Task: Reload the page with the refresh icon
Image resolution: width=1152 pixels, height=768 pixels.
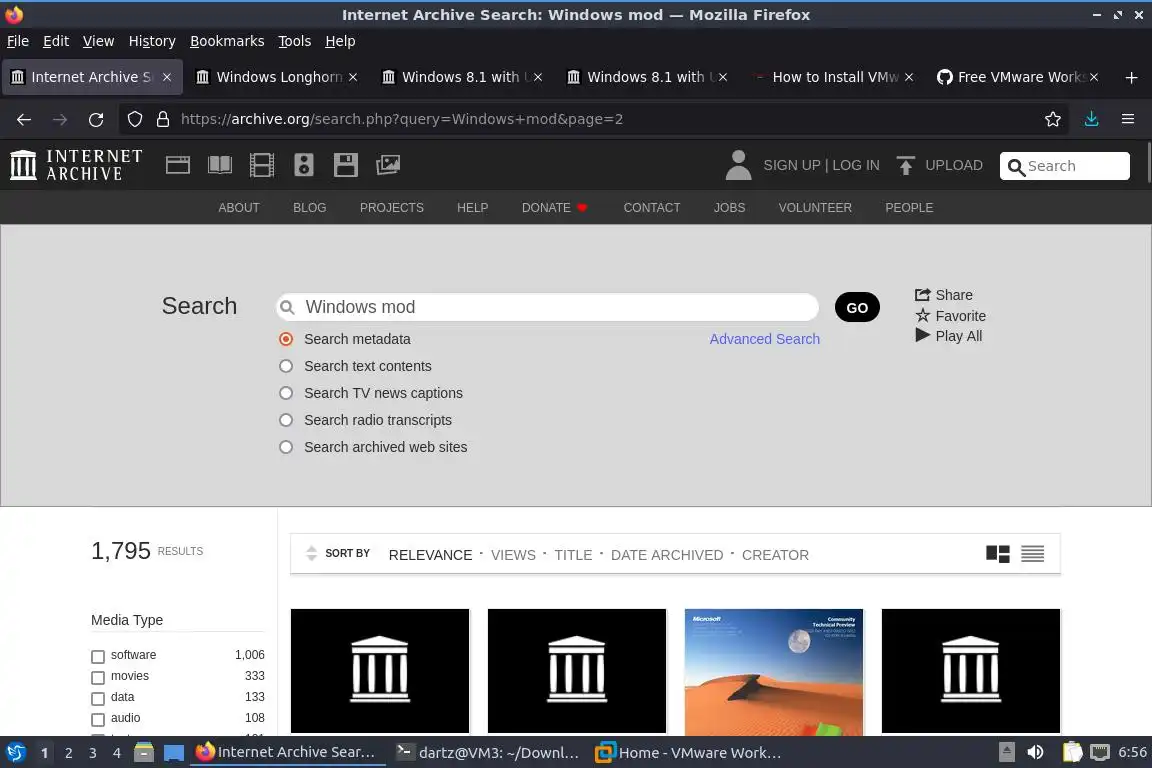Action: point(96,119)
